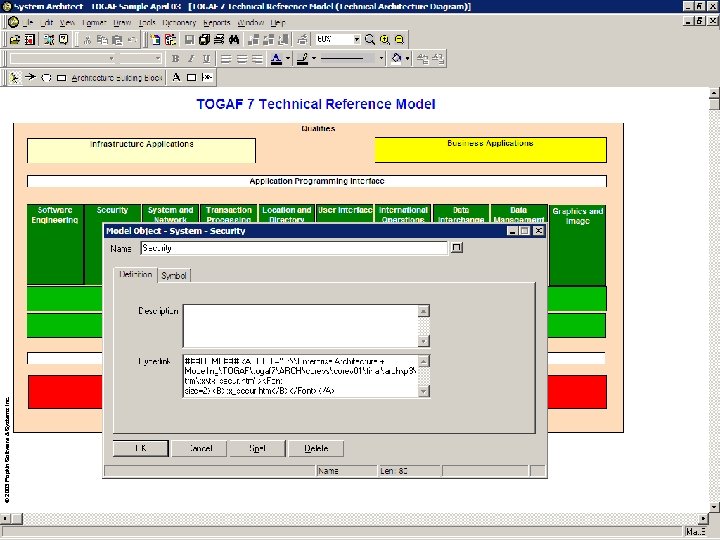Viewport: 720px width, 540px height.
Task: Select the Graphics and Image block
Action: pos(578,245)
